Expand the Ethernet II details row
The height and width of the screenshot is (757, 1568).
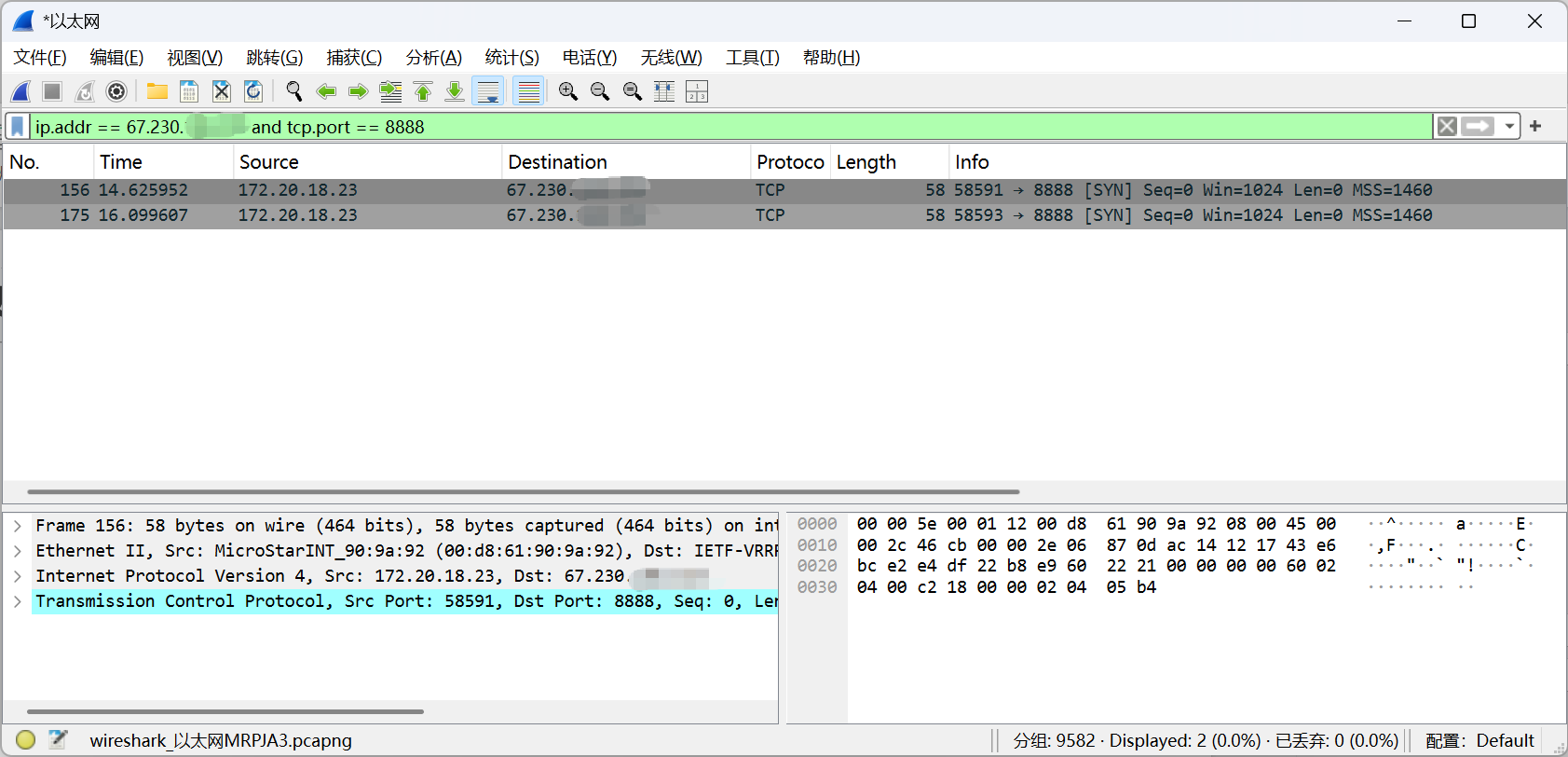point(18,551)
